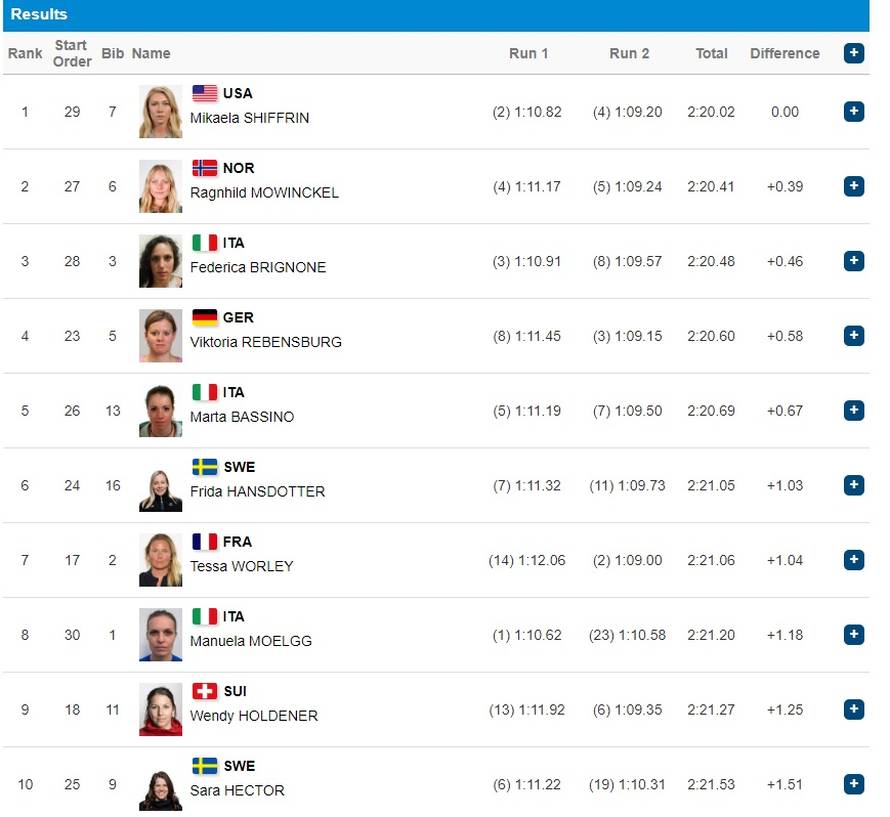The height and width of the screenshot is (817, 890).
Task: Click the Swiss flag icon
Action: 205,691
